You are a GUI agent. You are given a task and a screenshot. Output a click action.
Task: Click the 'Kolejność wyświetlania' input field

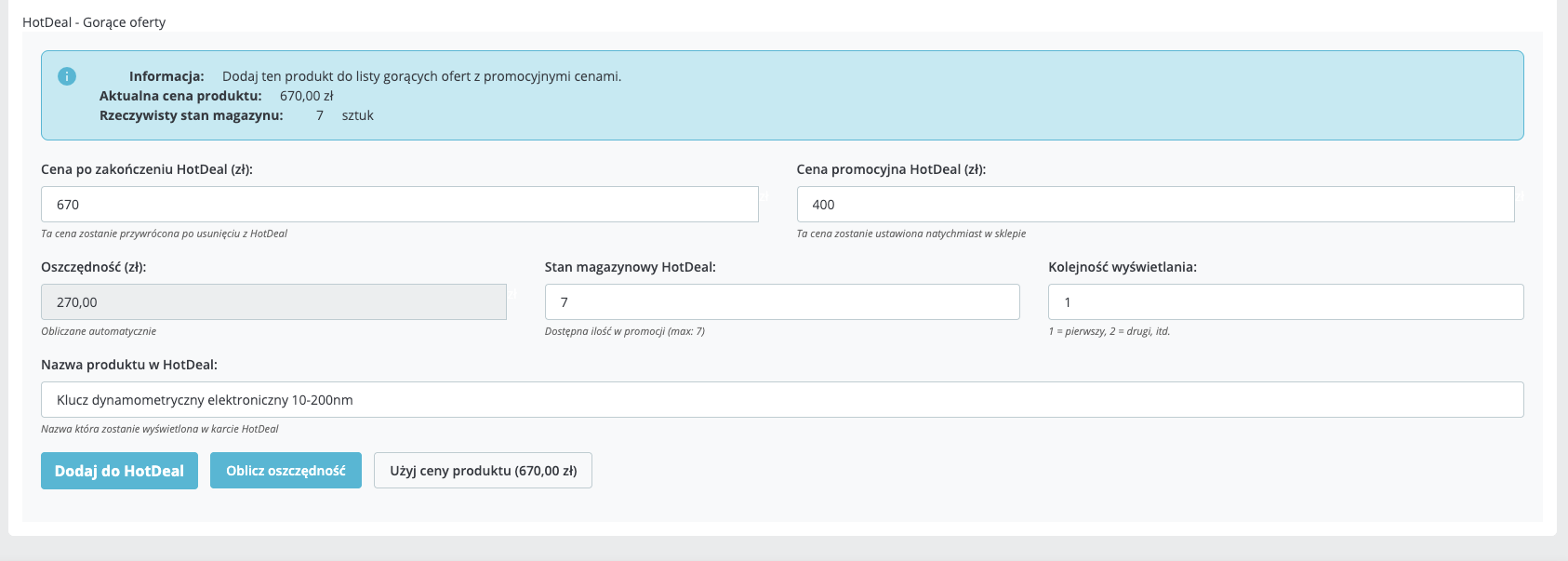[x=1285, y=302]
